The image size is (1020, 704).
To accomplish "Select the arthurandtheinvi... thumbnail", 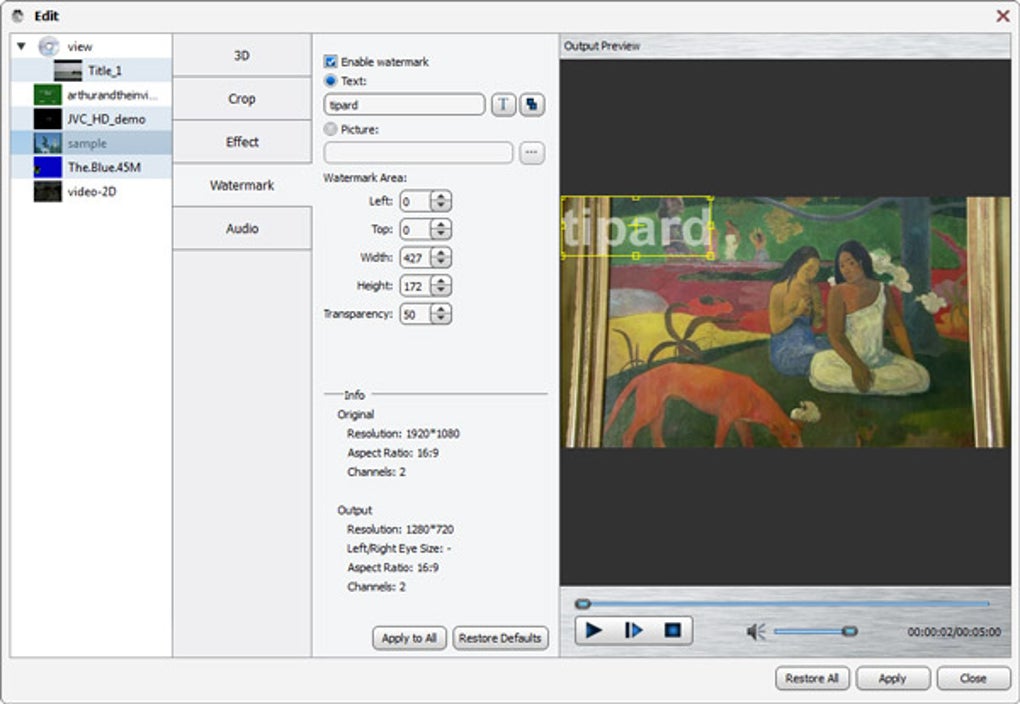I will coord(47,95).
